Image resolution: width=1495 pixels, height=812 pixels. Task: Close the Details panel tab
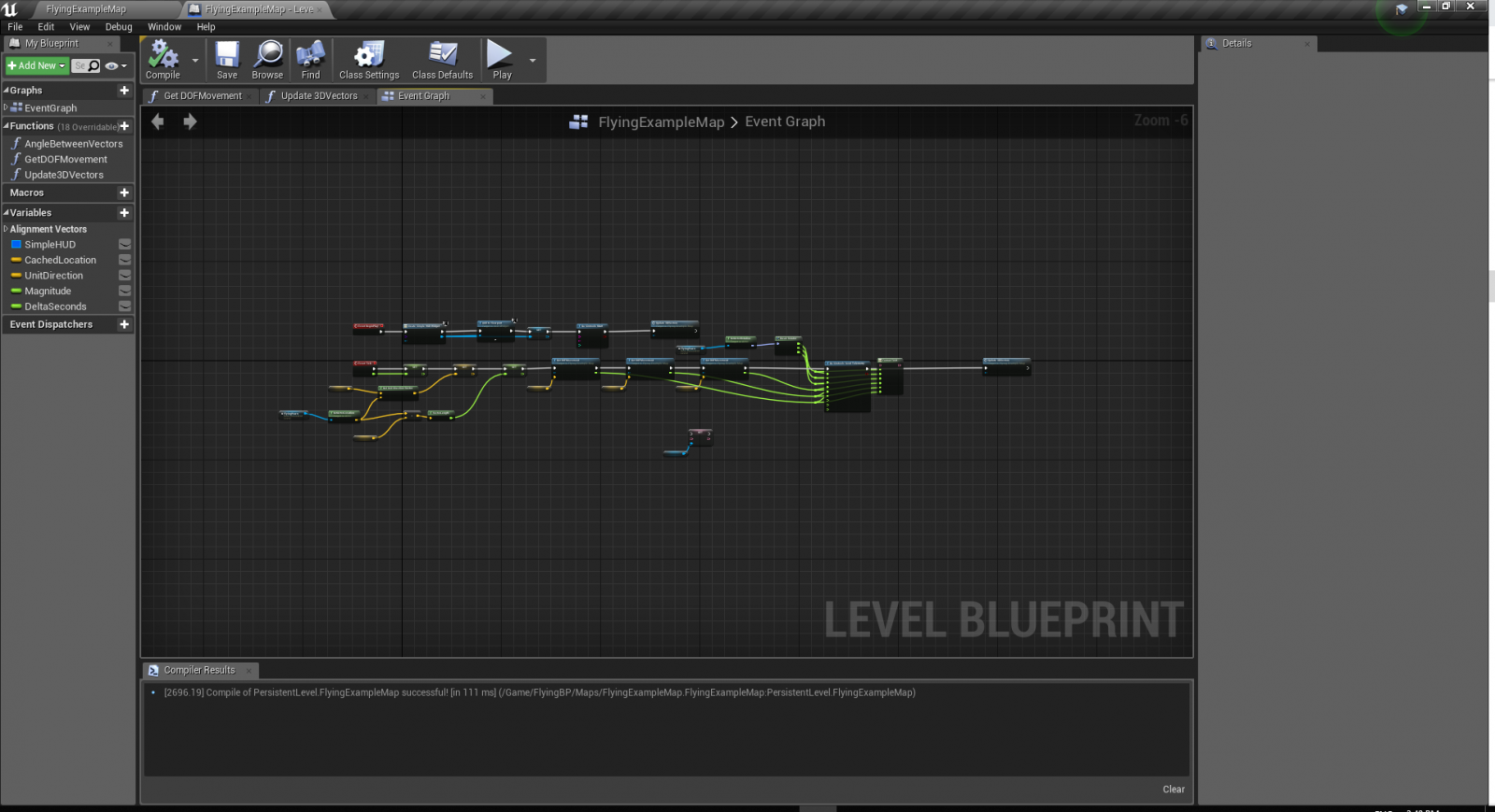pyautogui.click(x=1307, y=44)
